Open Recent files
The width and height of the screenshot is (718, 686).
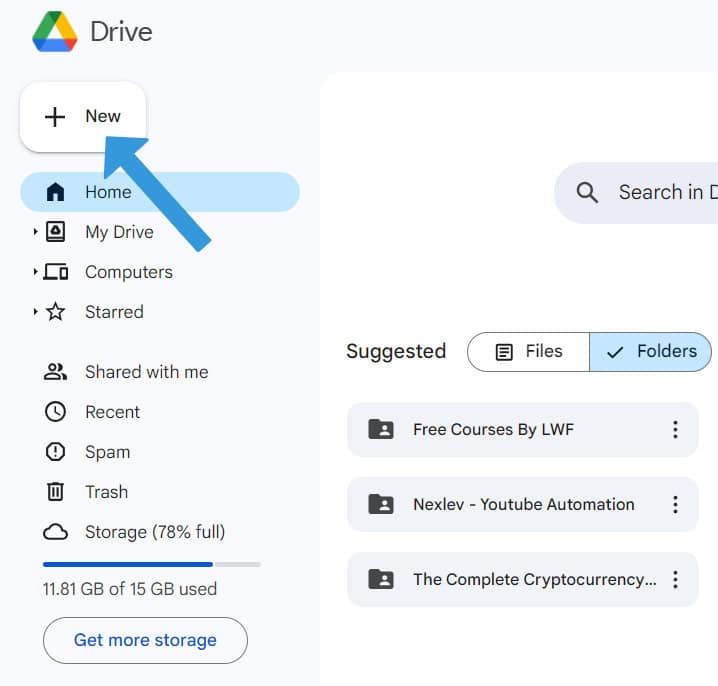click(x=112, y=412)
